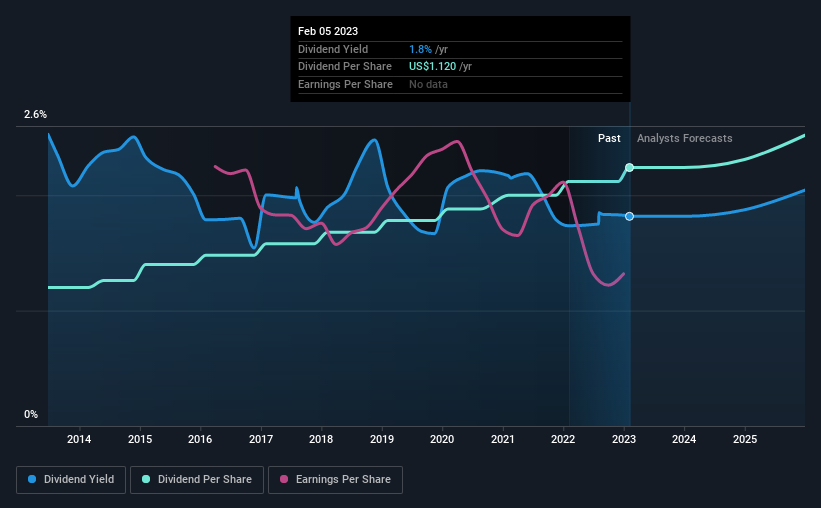
Task: Click the 0% y-axis label
Action: pos(31,414)
